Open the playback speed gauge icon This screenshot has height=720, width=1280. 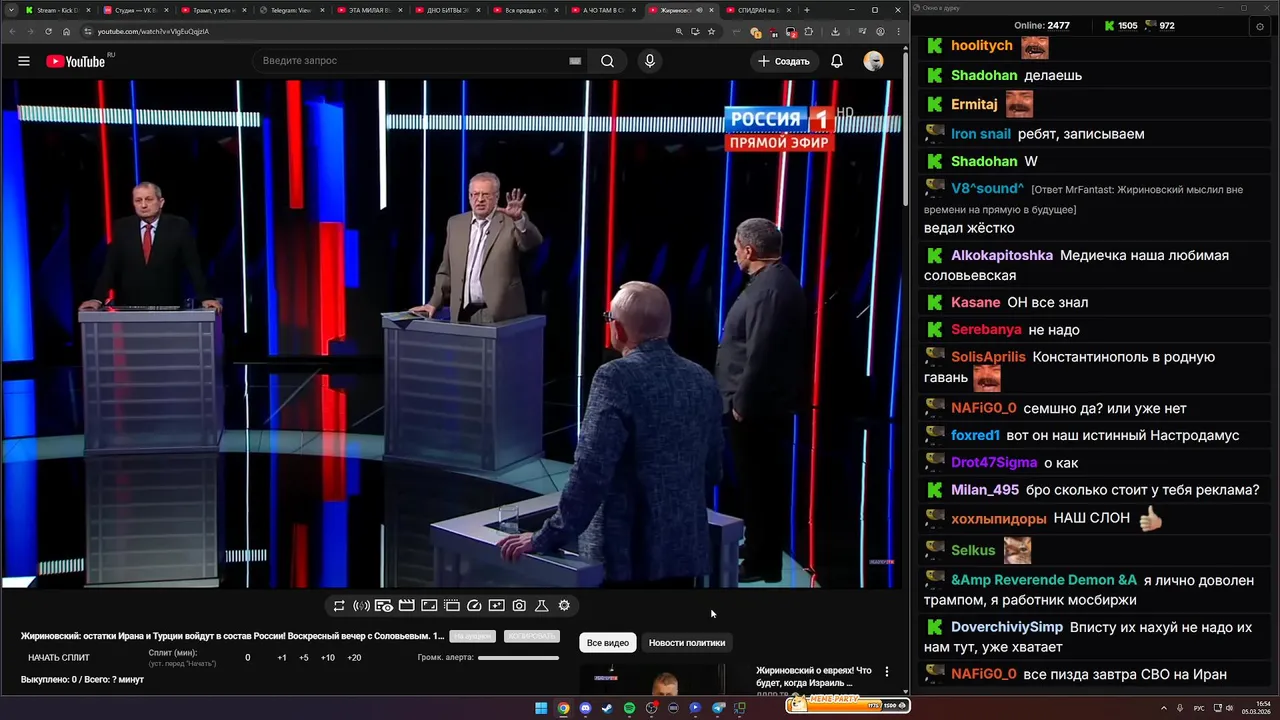tap(474, 605)
